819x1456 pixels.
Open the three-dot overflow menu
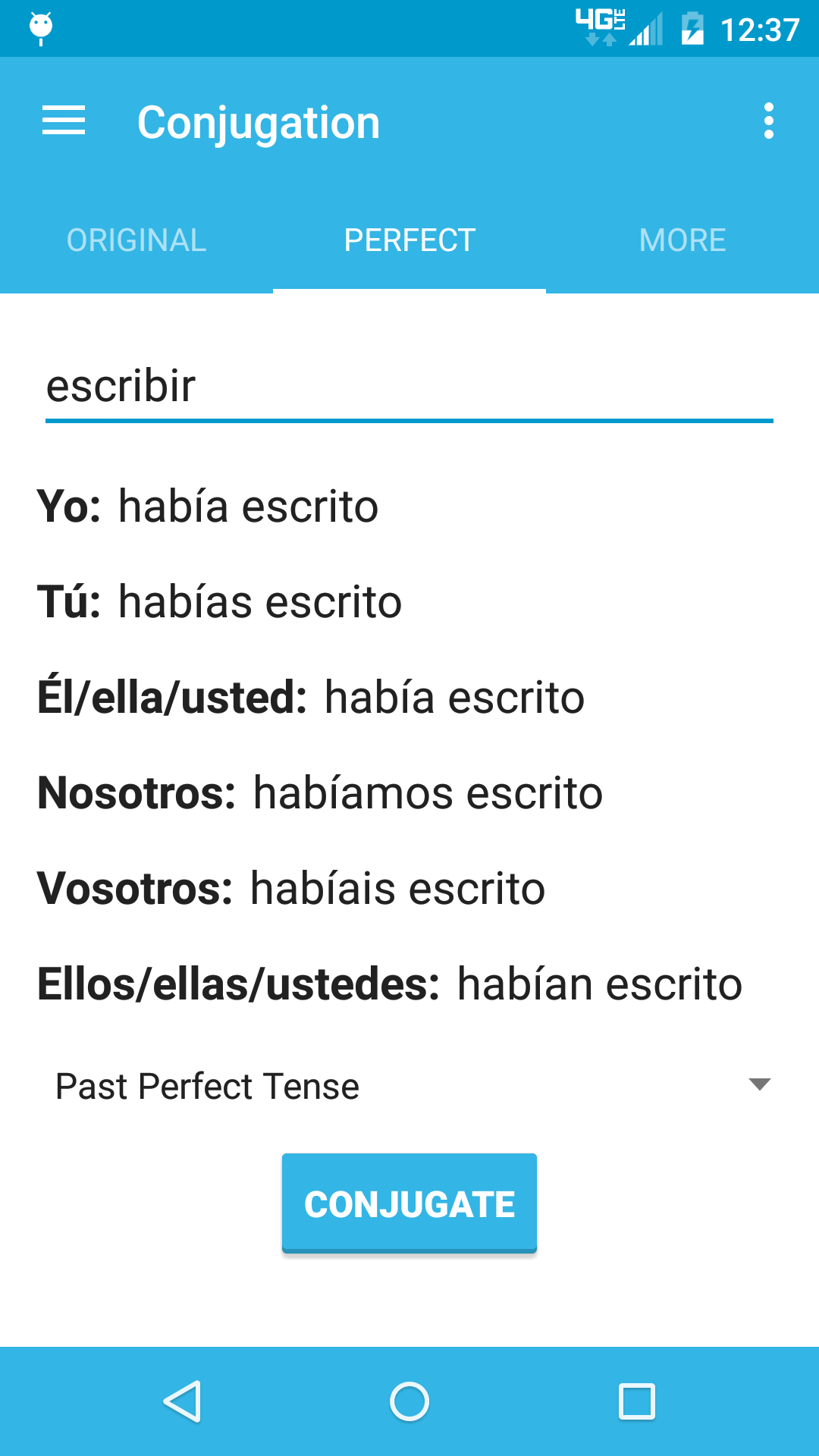pyautogui.click(x=768, y=121)
